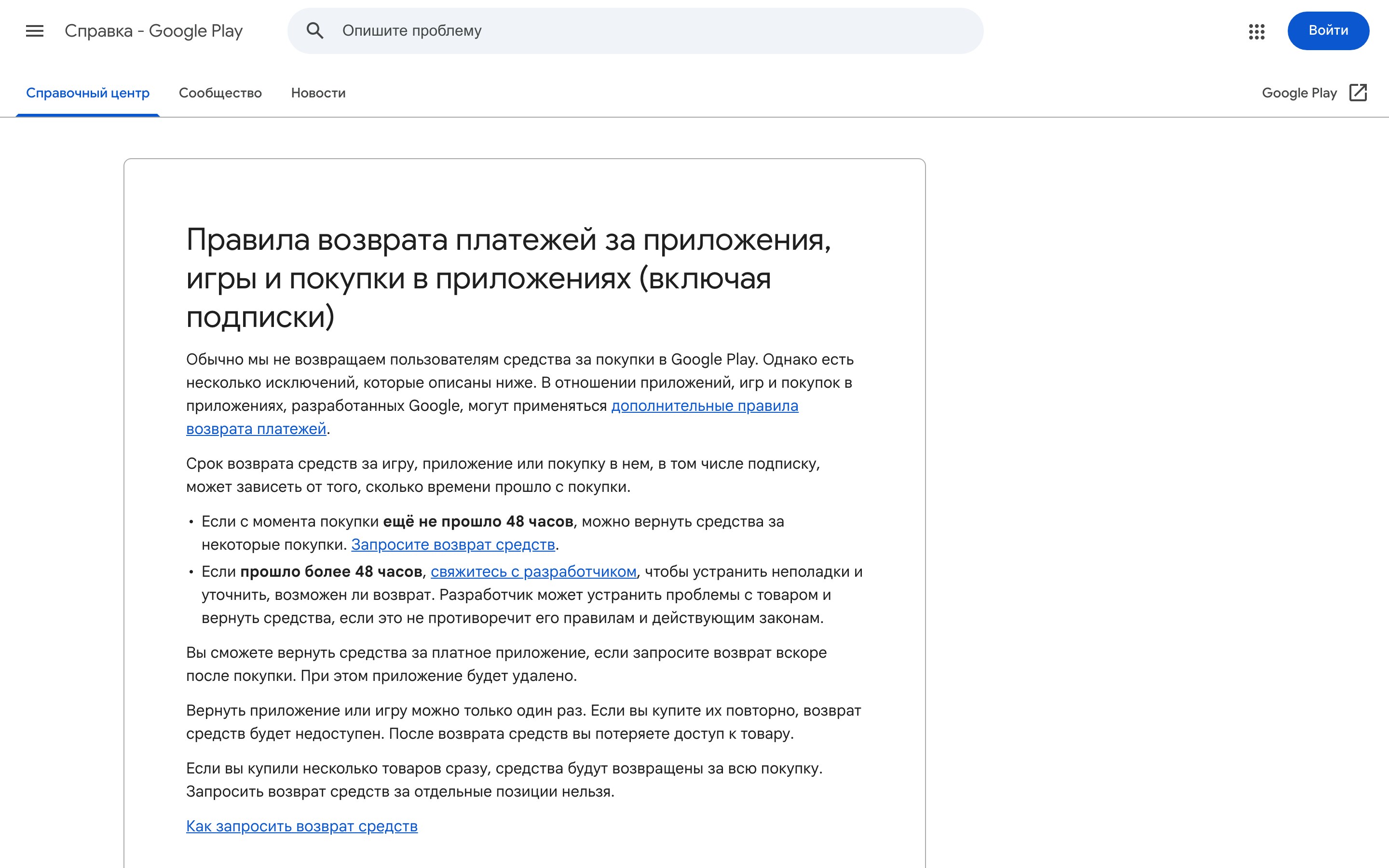Open 'Как запросить возврат средств' link
The height and width of the screenshot is (868, 1389).
(302, 826)
